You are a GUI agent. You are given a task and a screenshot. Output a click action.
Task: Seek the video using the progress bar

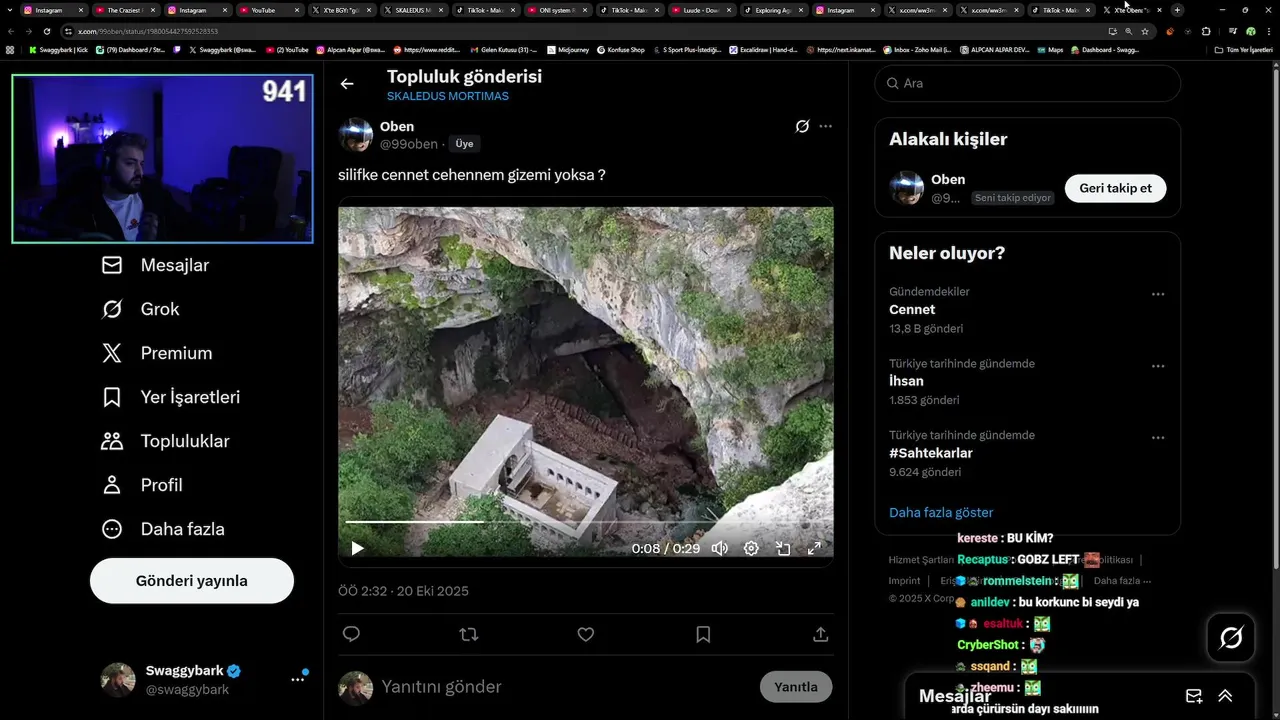tap(586, 522)
